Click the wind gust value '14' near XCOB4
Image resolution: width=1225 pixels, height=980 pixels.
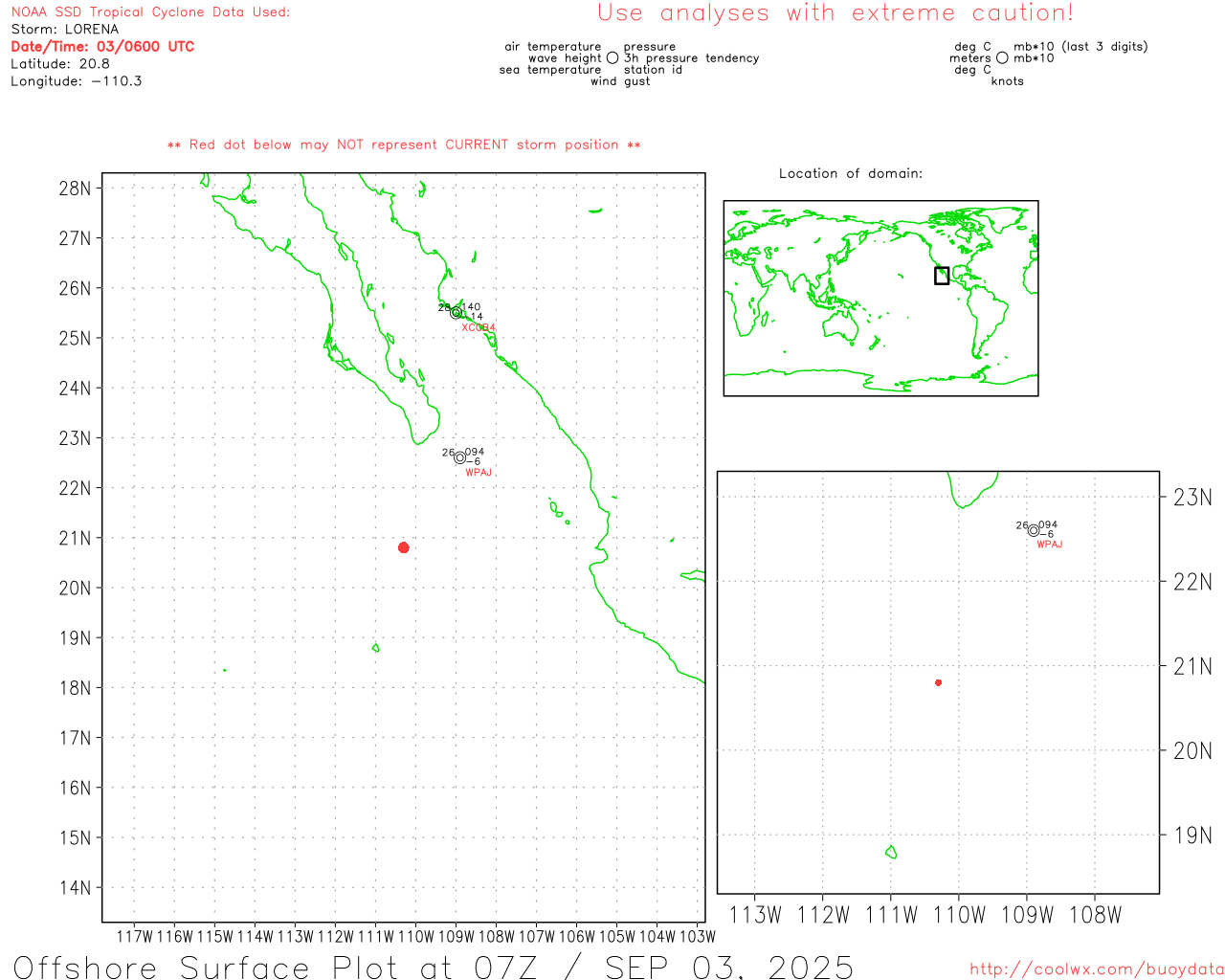477,317
